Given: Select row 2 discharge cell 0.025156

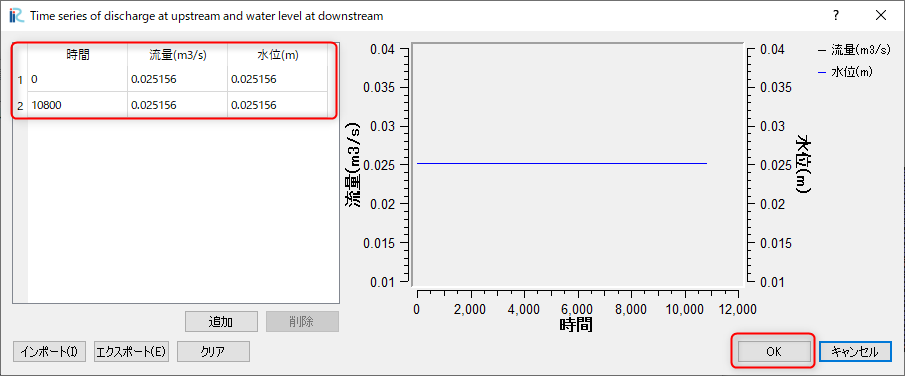Looking at the screenshot, I should pyautogui.click(x=178, y=105).
